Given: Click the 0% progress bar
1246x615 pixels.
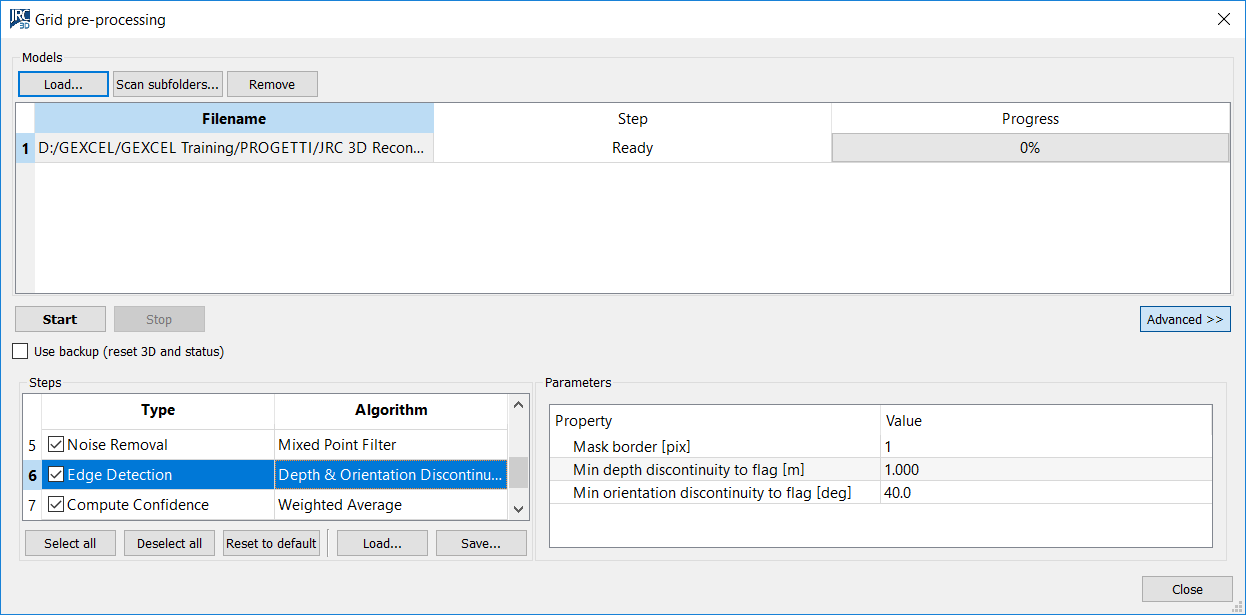Looking at the screenshot, I should click(x=1029, y=148).
